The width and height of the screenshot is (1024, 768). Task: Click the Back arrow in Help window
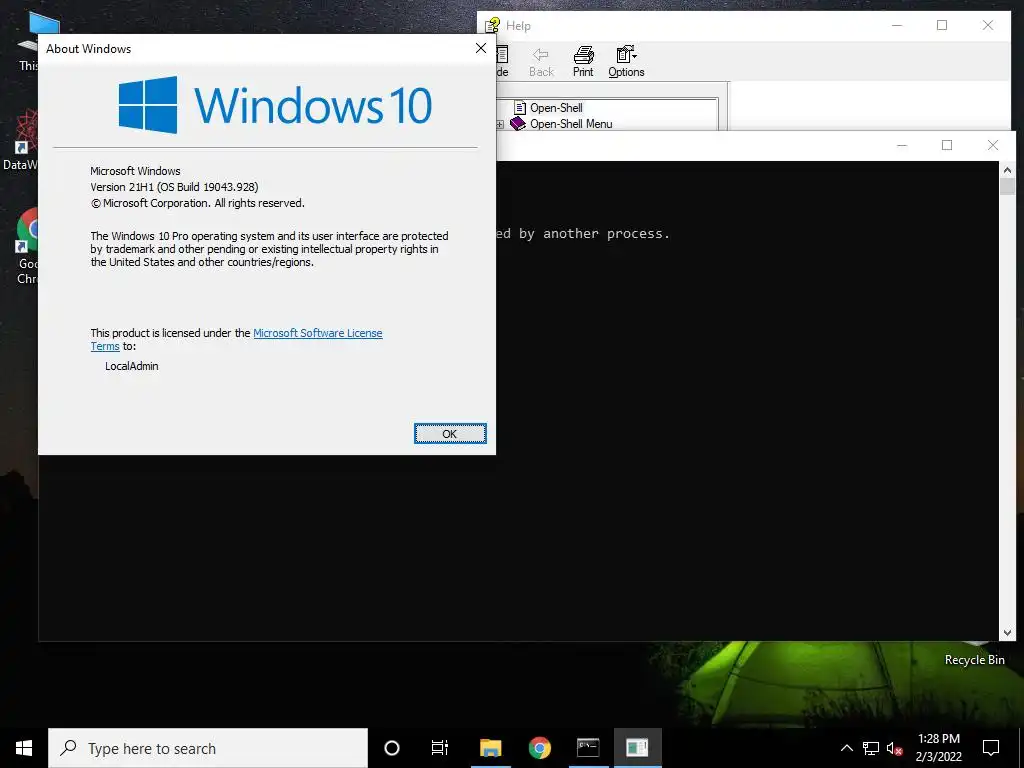tap(541, 62)
